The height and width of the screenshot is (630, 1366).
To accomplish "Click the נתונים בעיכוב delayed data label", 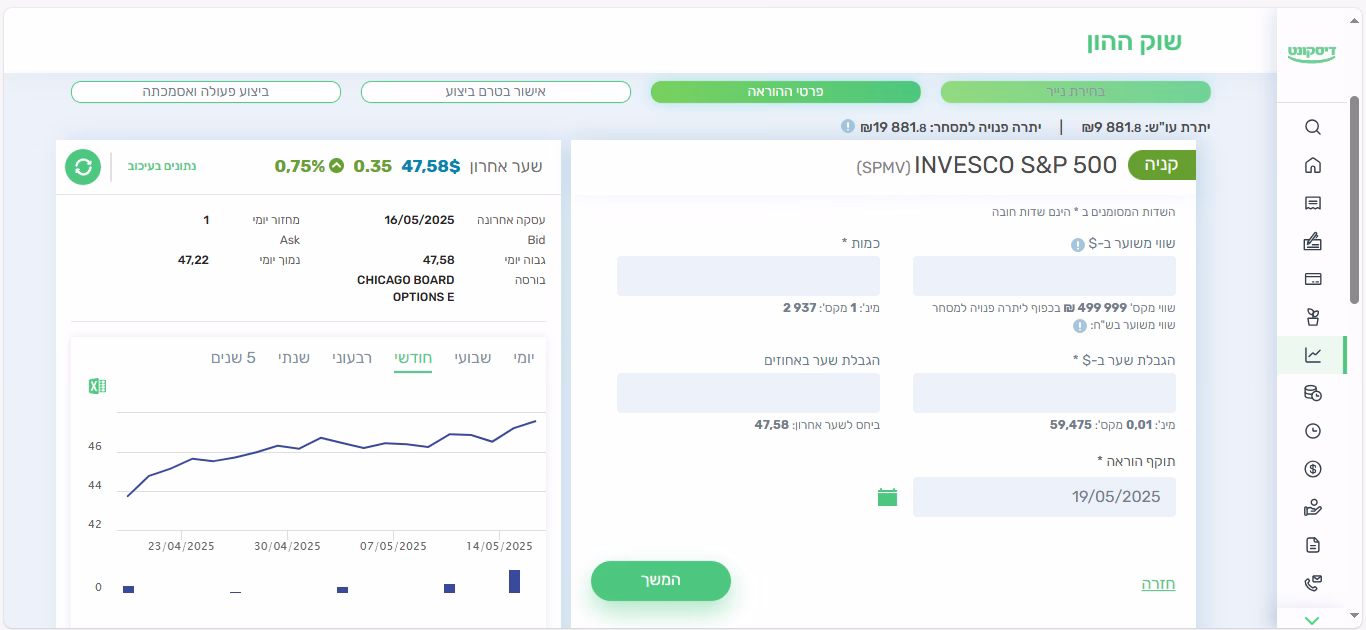I will point(162,166).
